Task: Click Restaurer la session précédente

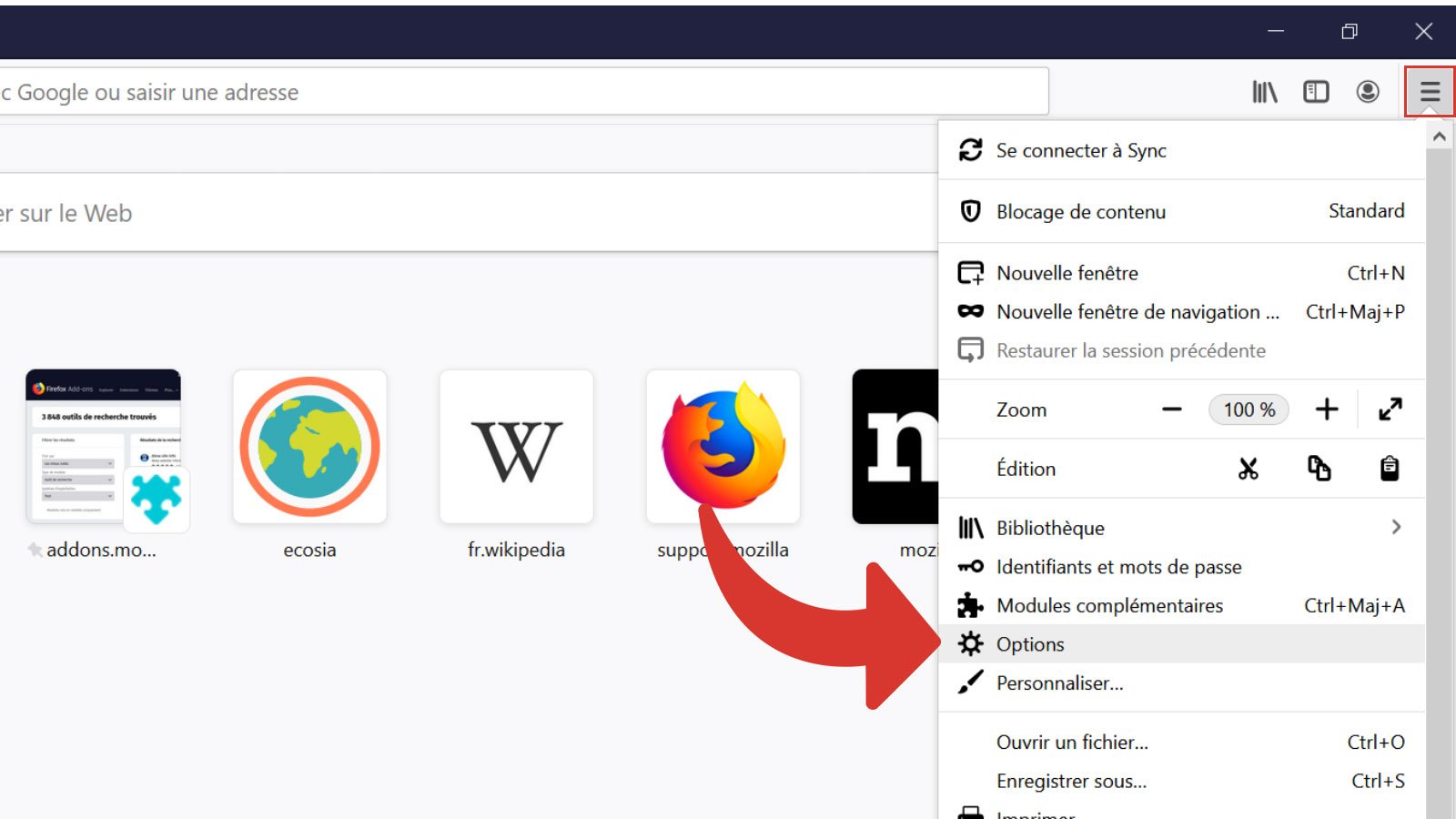Action: (1130, 350)
